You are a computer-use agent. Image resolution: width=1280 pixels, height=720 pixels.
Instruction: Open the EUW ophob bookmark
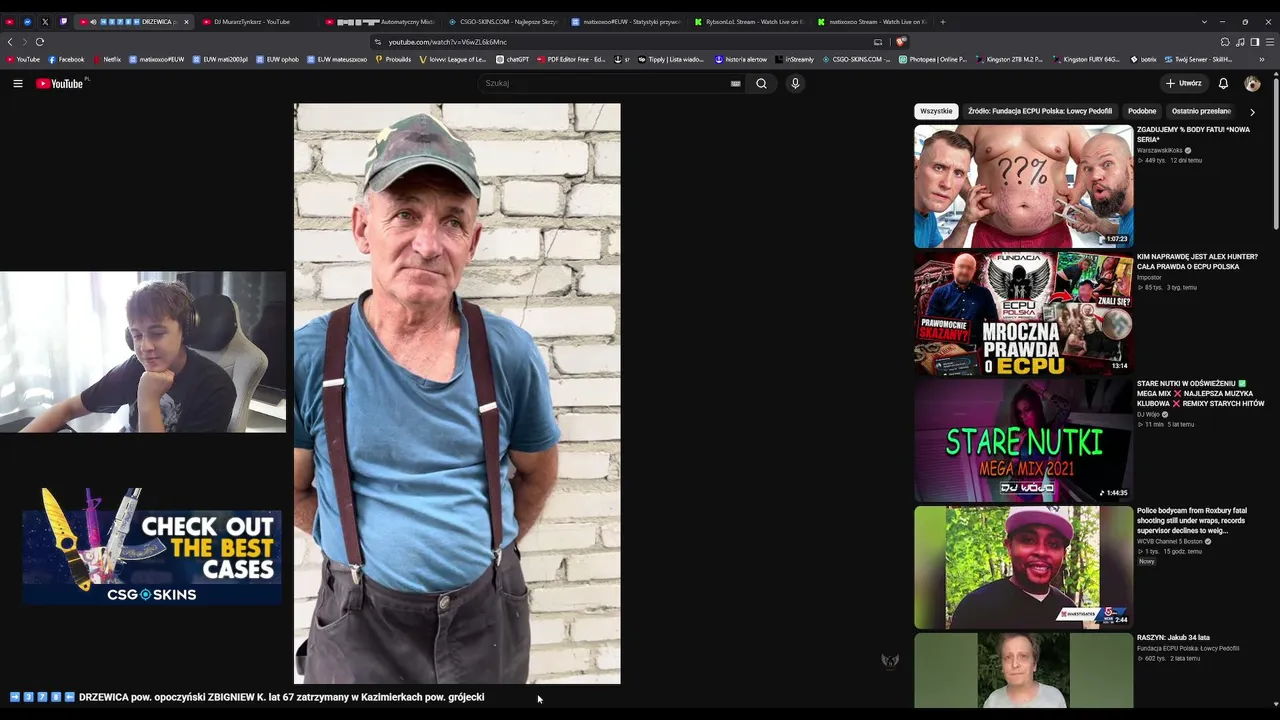(x=278, y=59)
